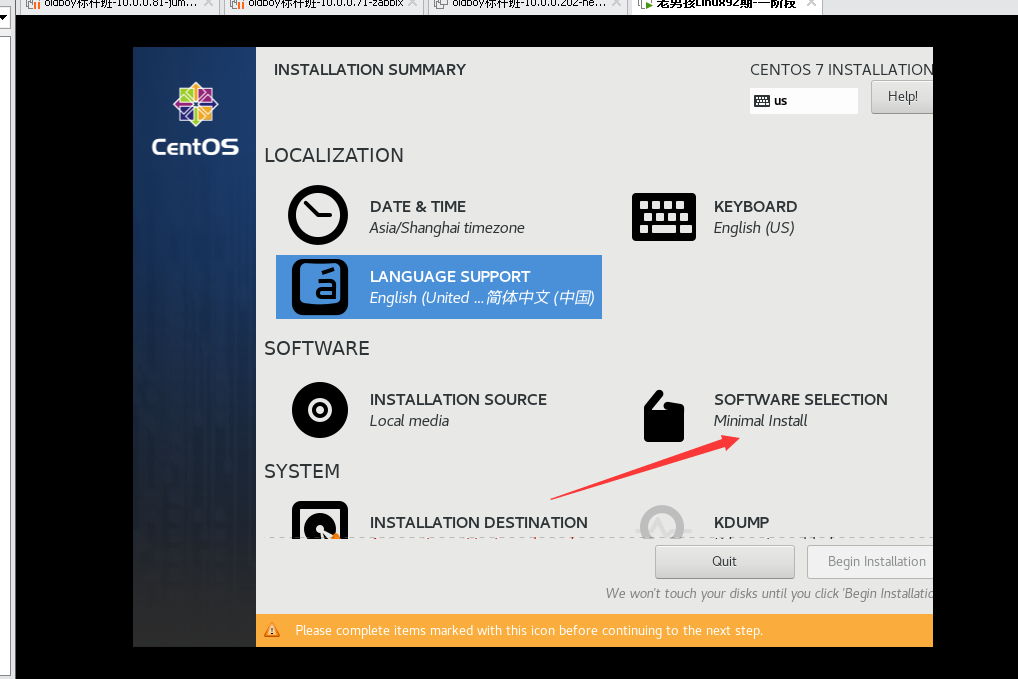Open KDUMP settings label
This screenshot has width=1018, height=679.
[741, 523]
